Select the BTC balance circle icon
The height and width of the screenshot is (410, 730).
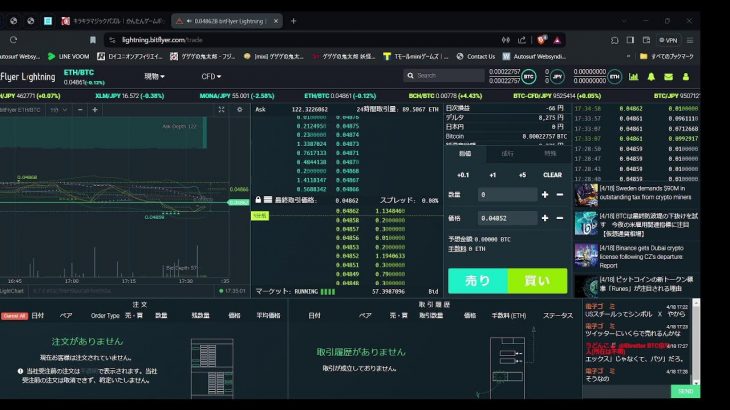[x=528, y=77]
